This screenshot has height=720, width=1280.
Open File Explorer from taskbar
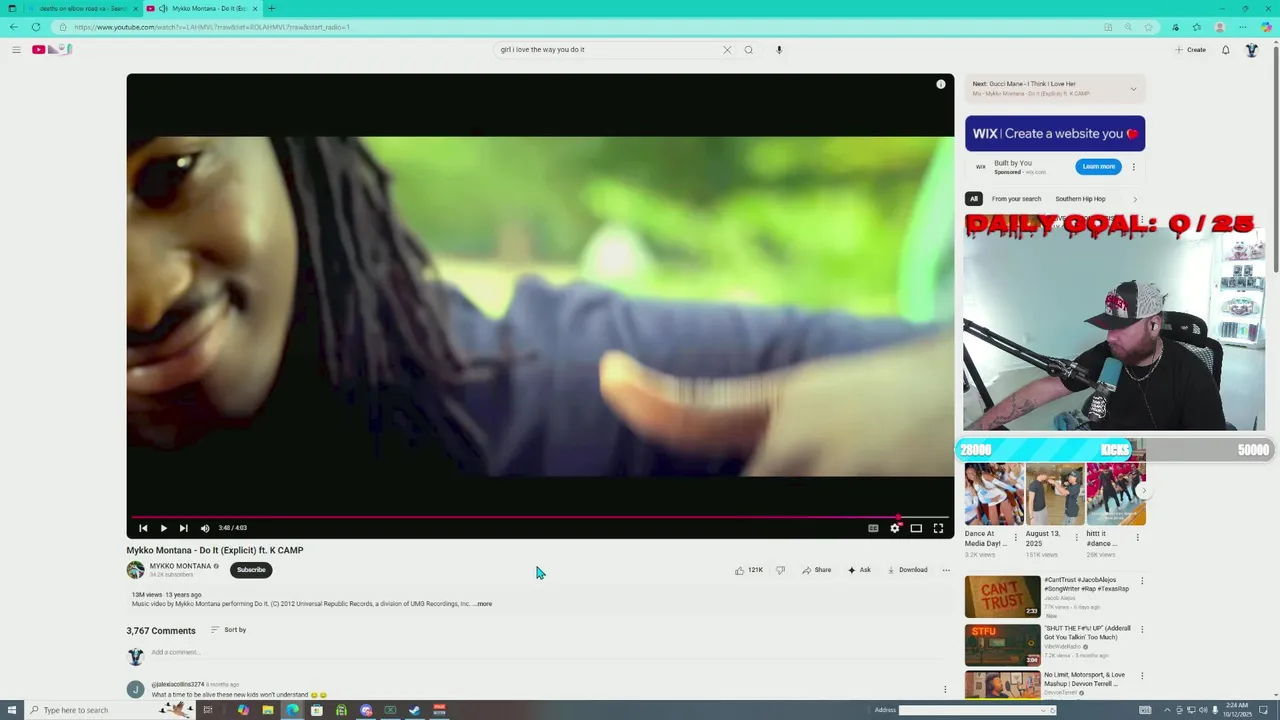(268, 710)
